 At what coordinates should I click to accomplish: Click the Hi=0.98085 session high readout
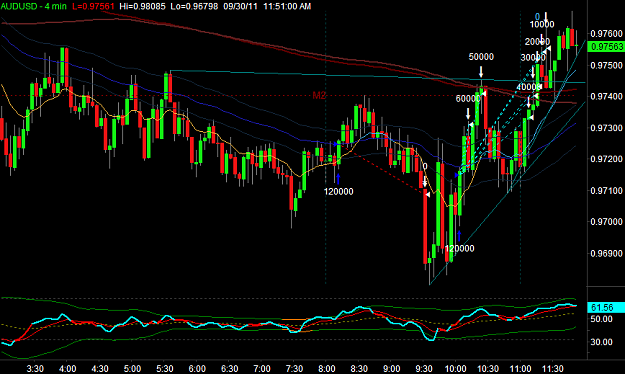[x=142, y=6]
